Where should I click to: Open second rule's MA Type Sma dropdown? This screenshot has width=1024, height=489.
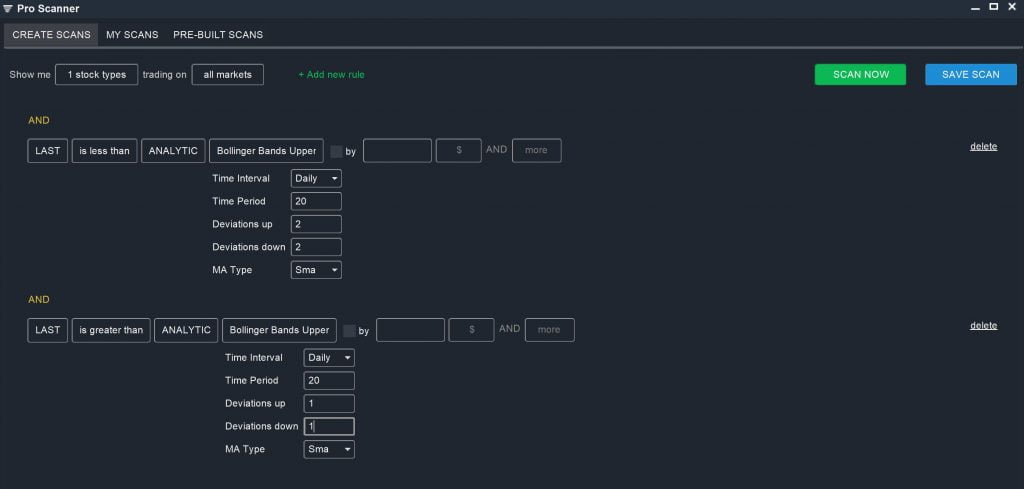[x=329, y=449]
